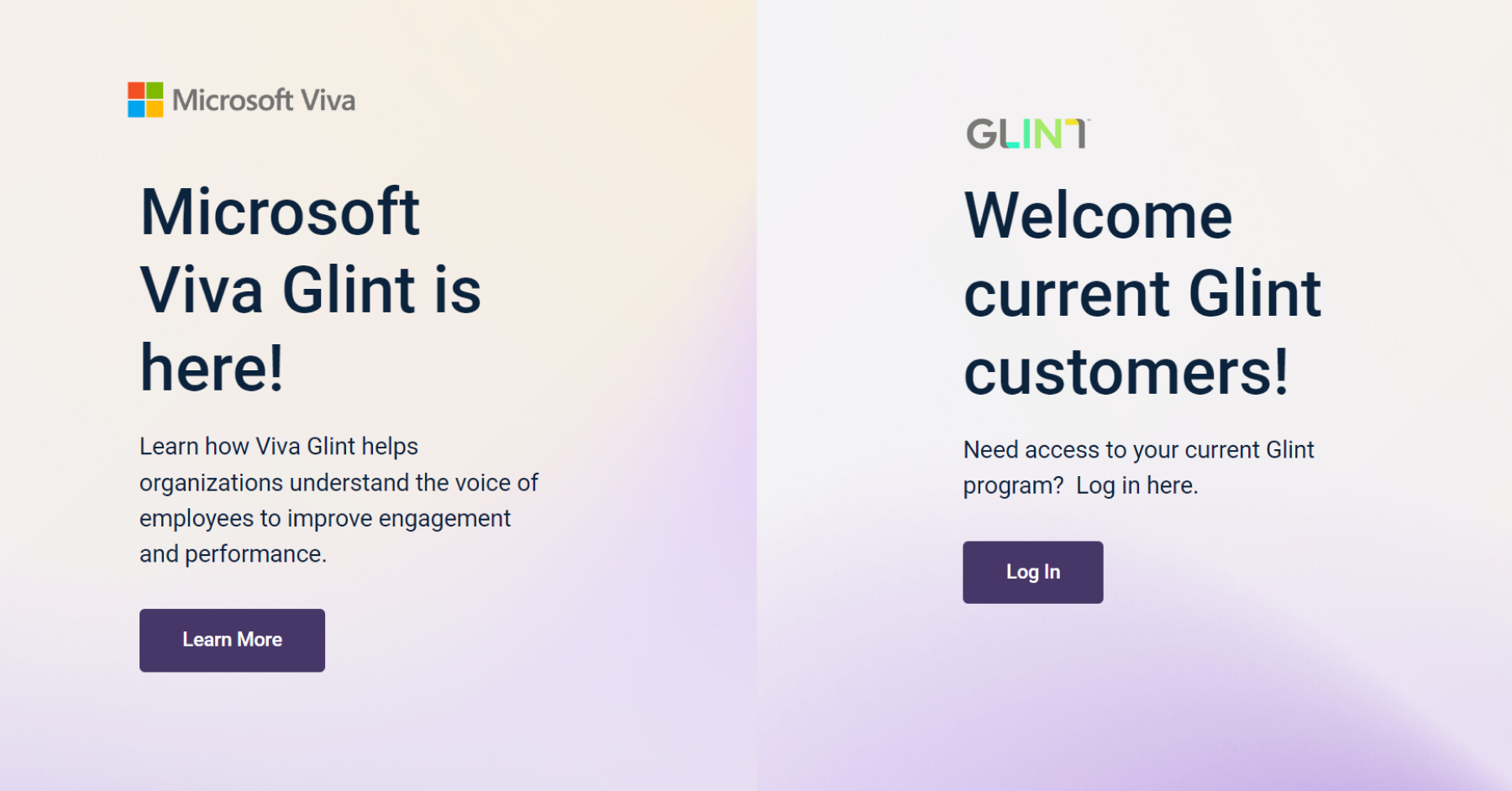Click the green square in the Microsoft logo
The width and height of the screenshot is (1512, 791).
(155, 89)
